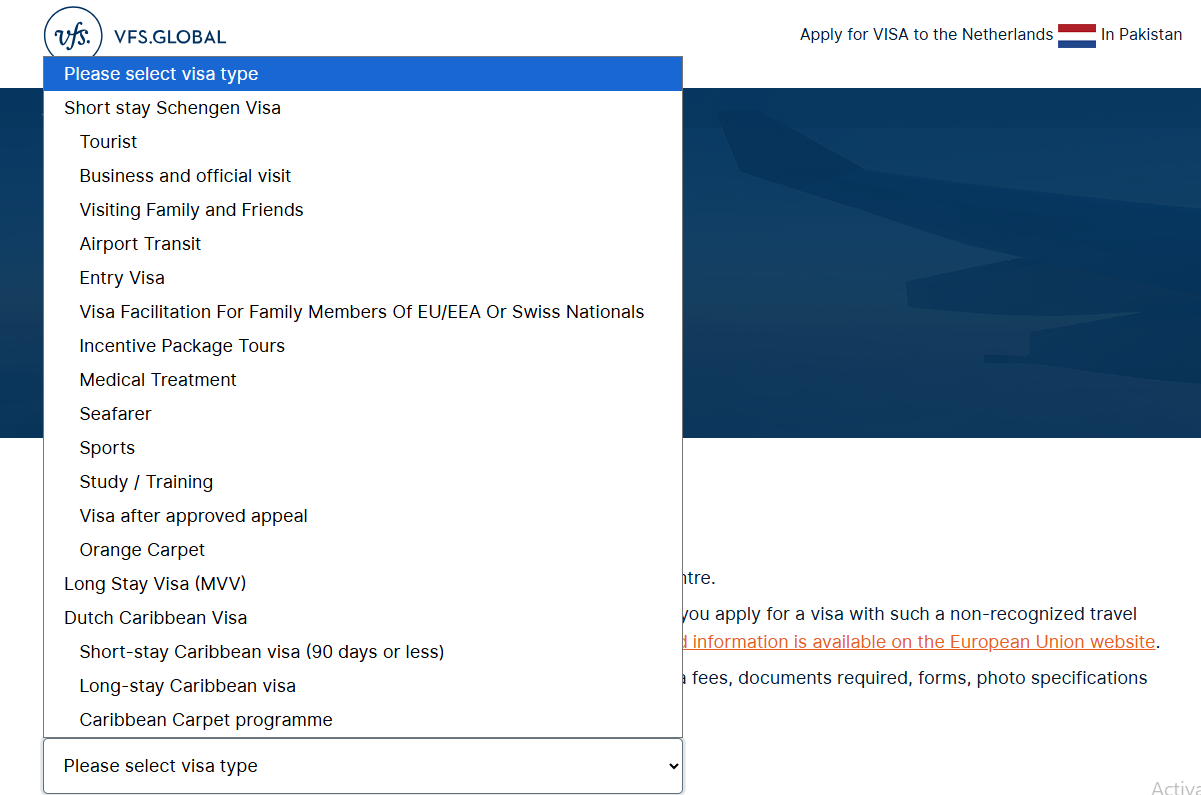
Task: Choose Visa Facilitation For Family Members of EU/EEA
Action: tap(363, 312)
